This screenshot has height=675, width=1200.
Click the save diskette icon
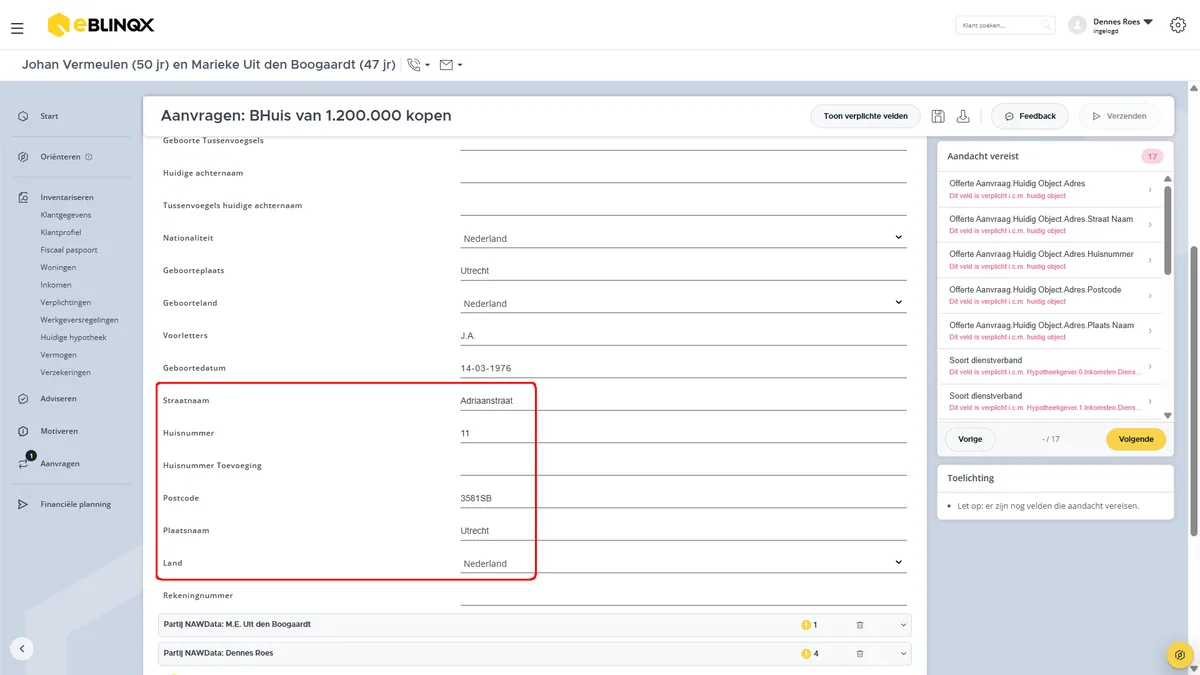938,116
